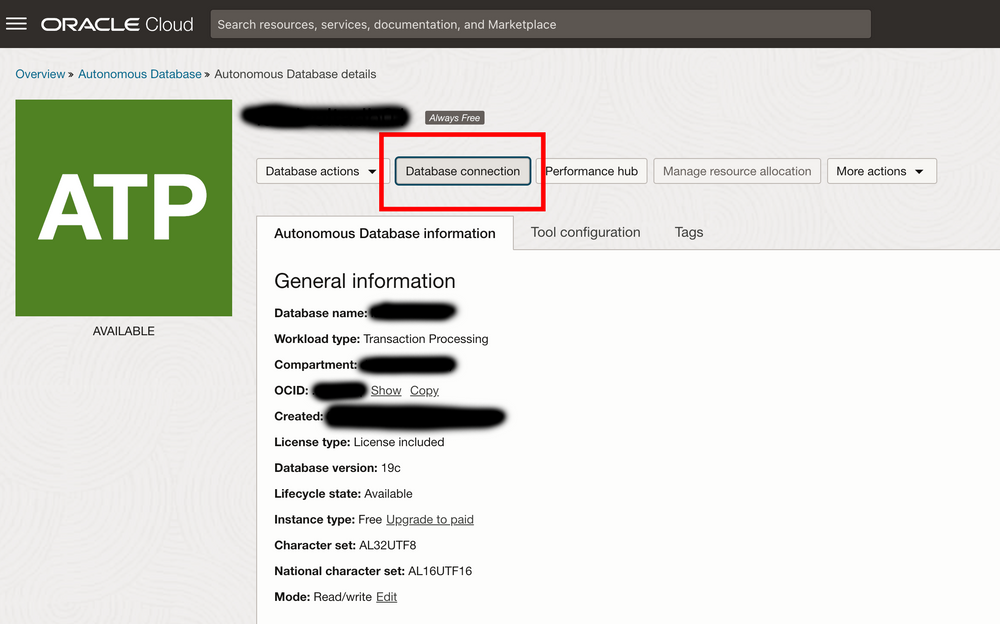Image resolution: width=1000 pixels, height=624 pixels.
Task: Edit the Read/write mode setting
Action: point(387,596)
